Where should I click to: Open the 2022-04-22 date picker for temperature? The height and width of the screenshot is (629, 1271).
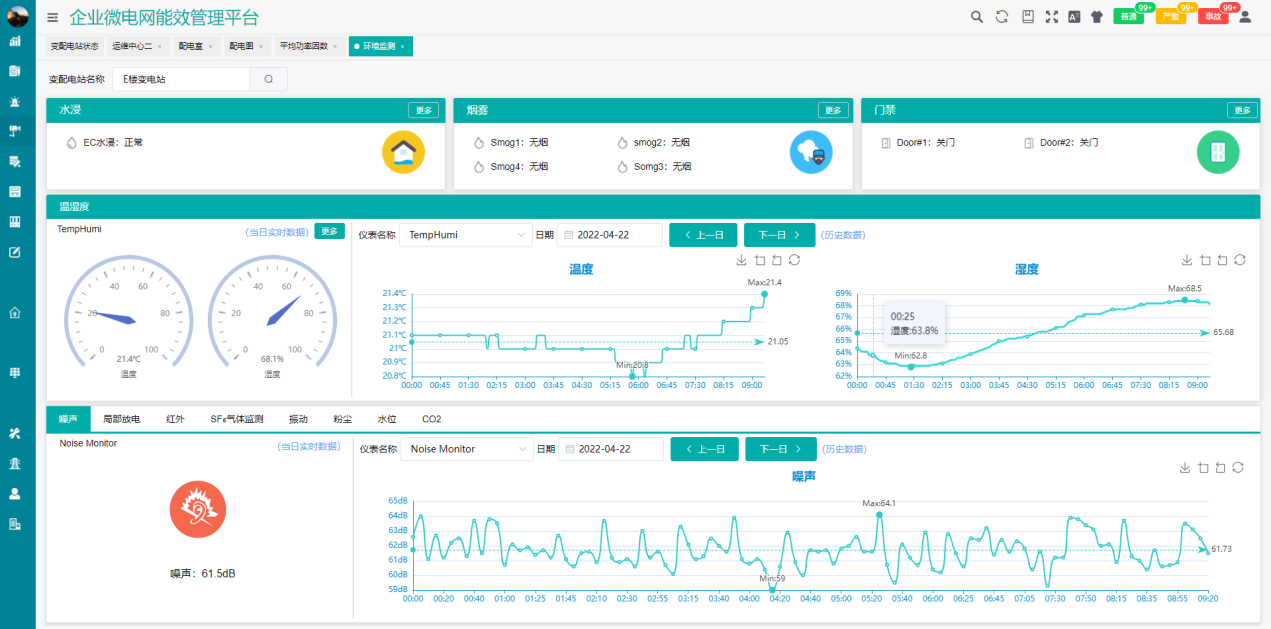click(610, 235)
